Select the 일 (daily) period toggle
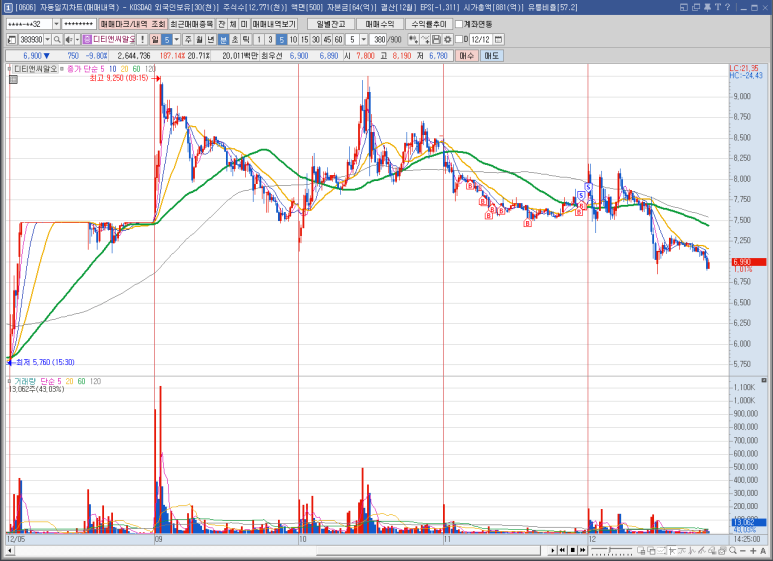 (155, 39)
